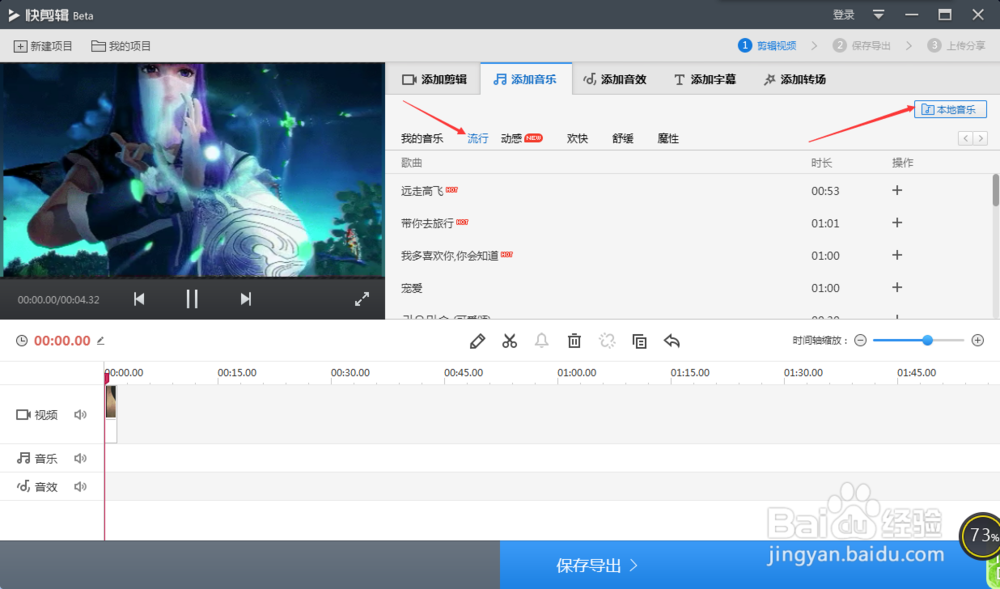This screenshot has width=1000, height=589.
Task: Click the song list vertical scrollbar
Action: 996,190
